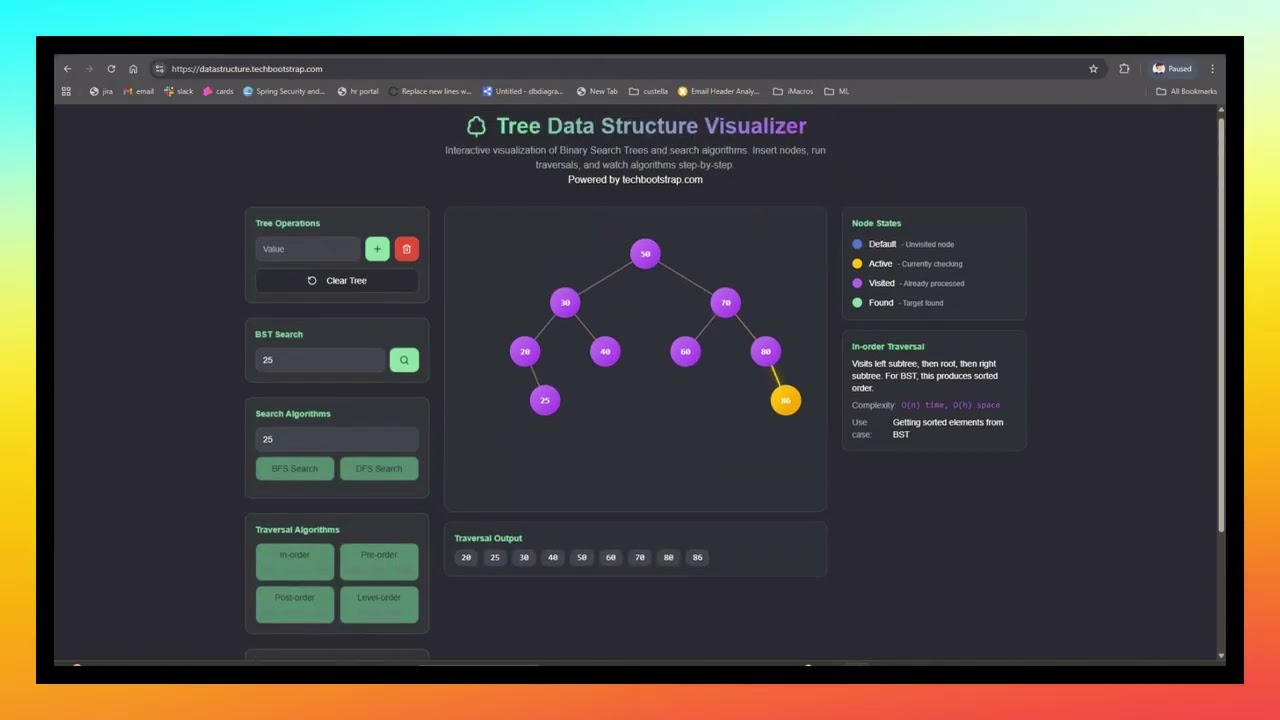Click the site info icon in address bar
Screen dimensions: 1280x720
click(x=159, y=69)
